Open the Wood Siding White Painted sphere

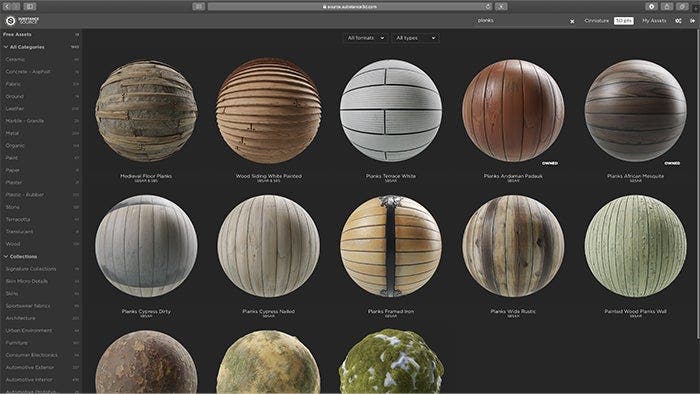268,111
